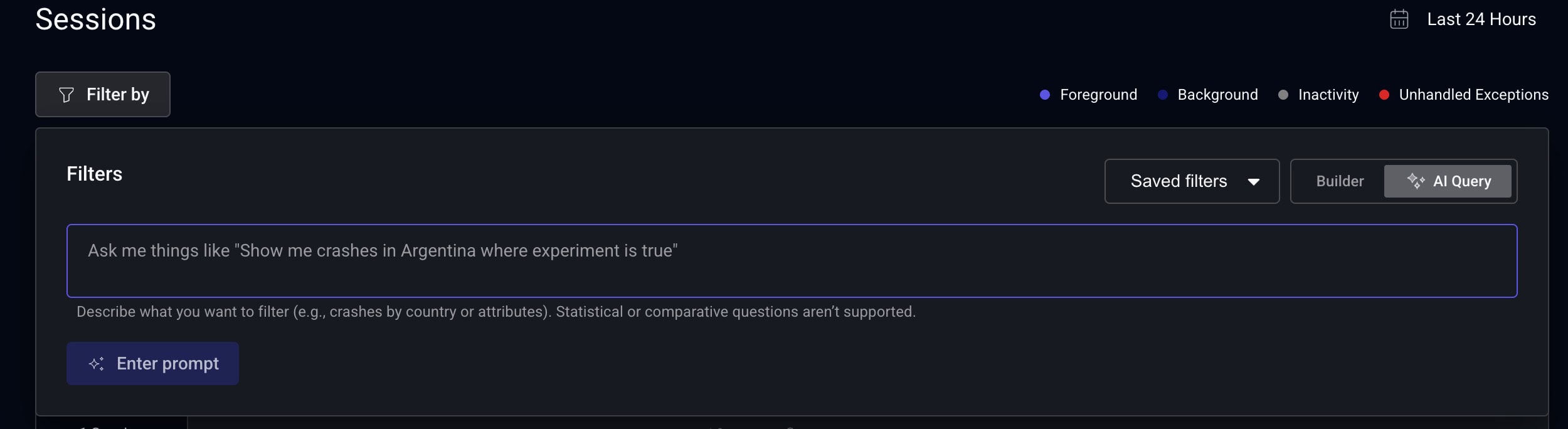Select the Builder tab

tap(1339, 181)
